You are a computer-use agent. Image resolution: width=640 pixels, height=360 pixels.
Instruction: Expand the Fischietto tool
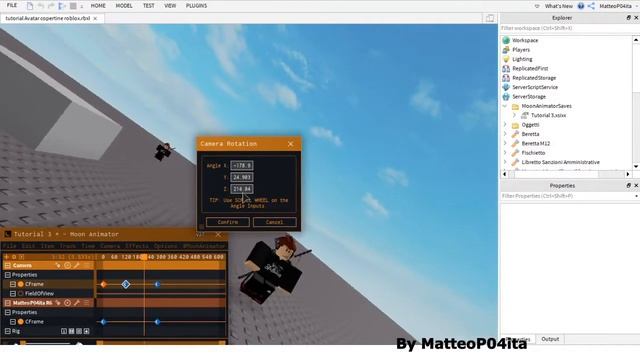click(505, 153)
